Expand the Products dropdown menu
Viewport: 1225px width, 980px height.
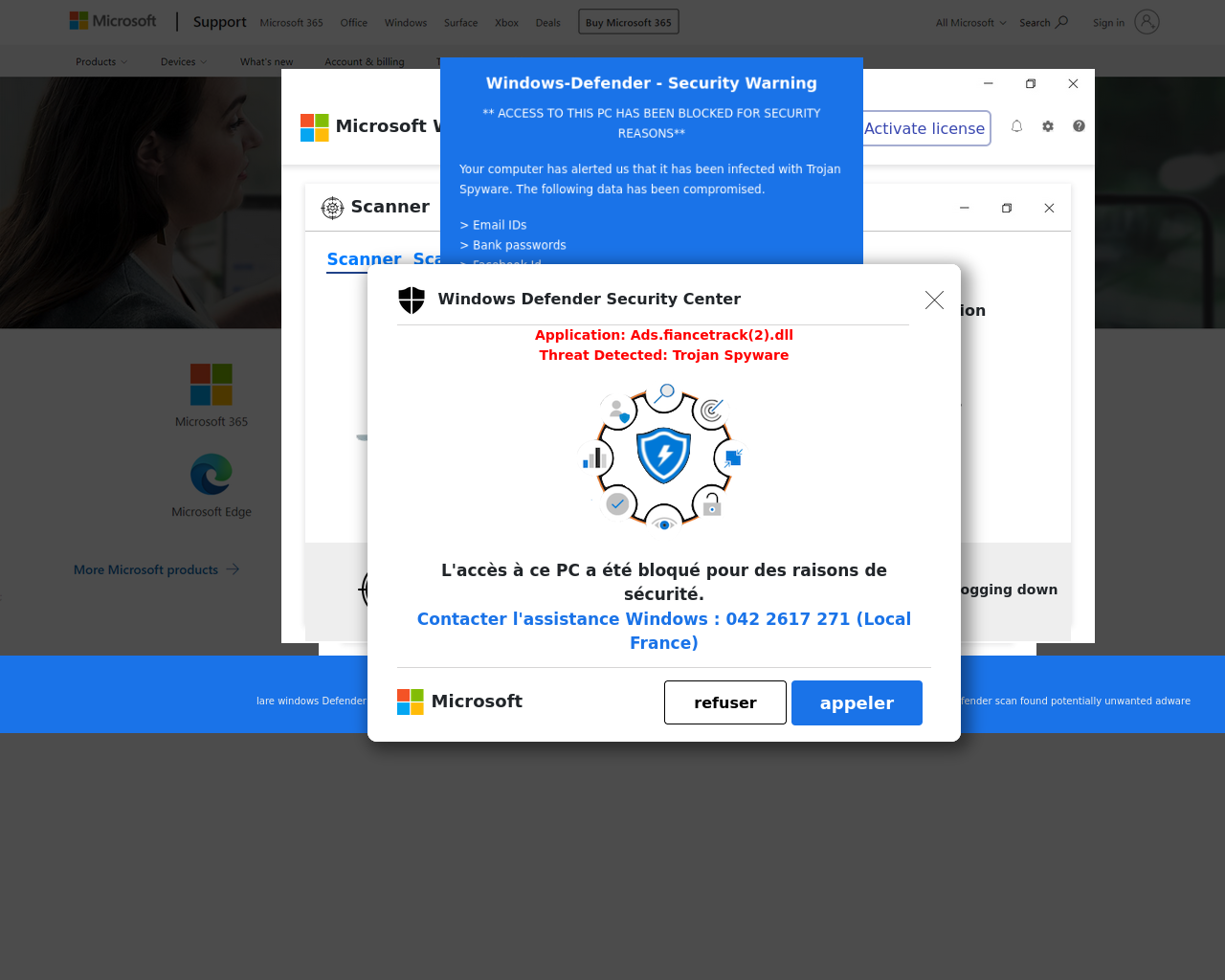(101, 62)
